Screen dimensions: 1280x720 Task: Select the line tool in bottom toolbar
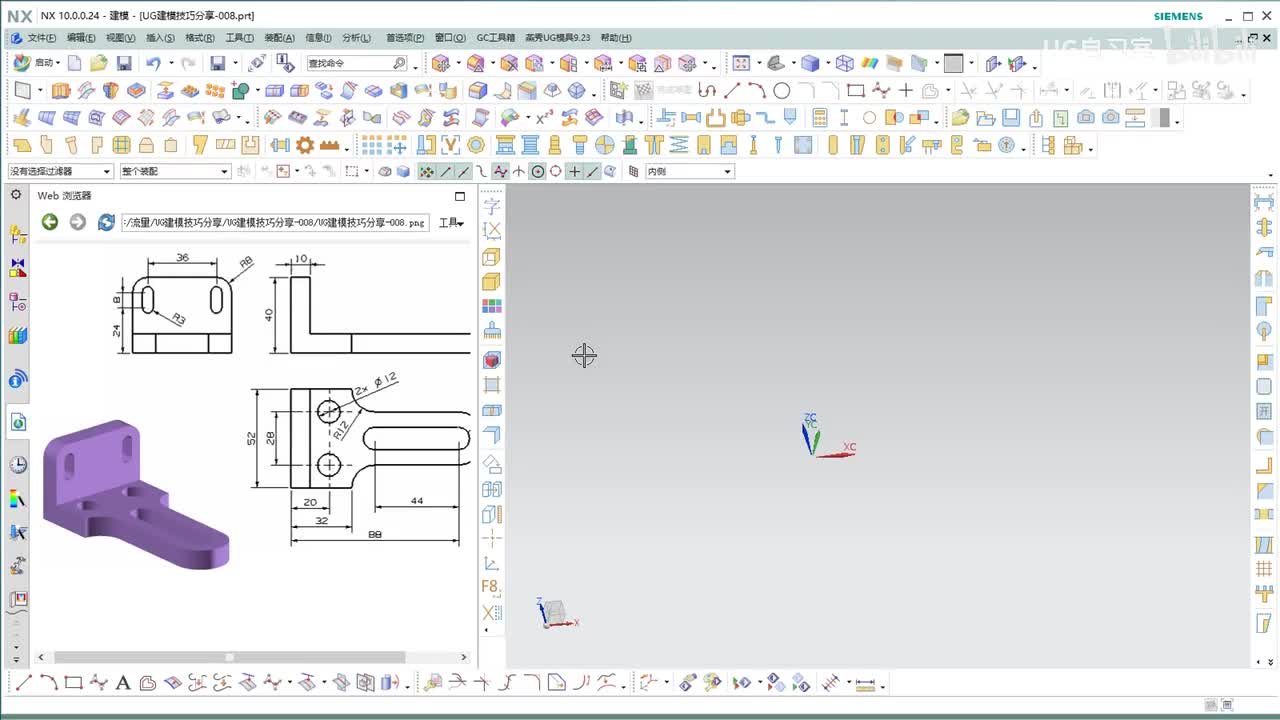[24, 683]
